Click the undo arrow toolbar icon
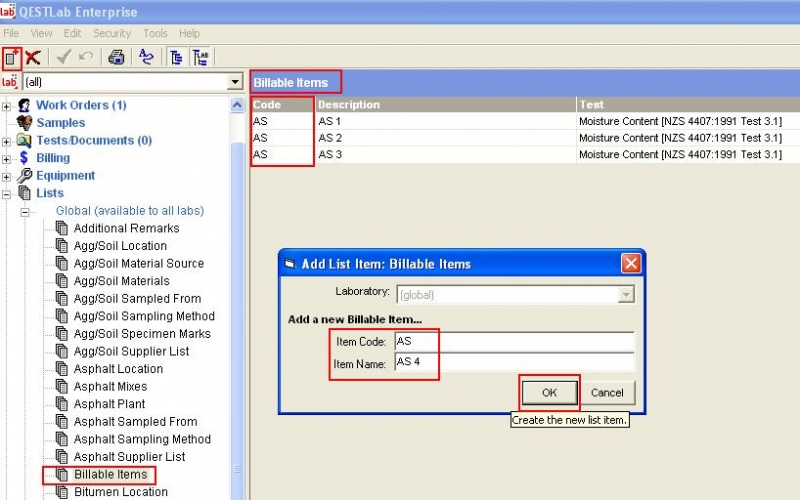The width and height of the screenshot is (800, 500). coord(86,57)
